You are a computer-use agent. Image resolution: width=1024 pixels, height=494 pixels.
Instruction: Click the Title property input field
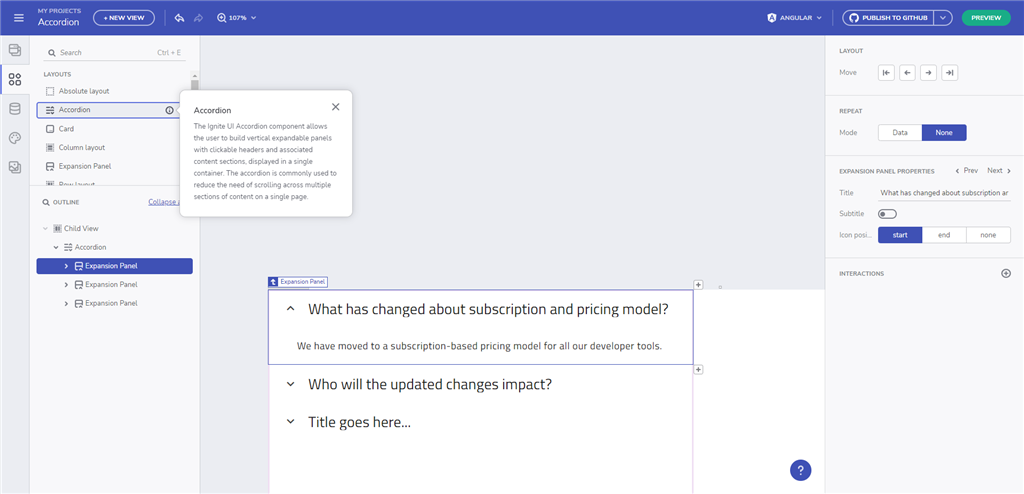tap(944, 193)
